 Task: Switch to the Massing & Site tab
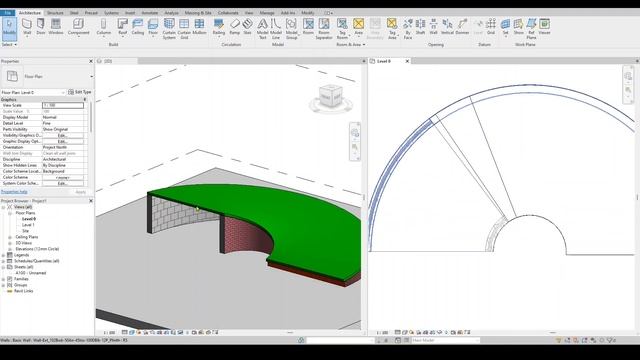click(x=198, y=13)
